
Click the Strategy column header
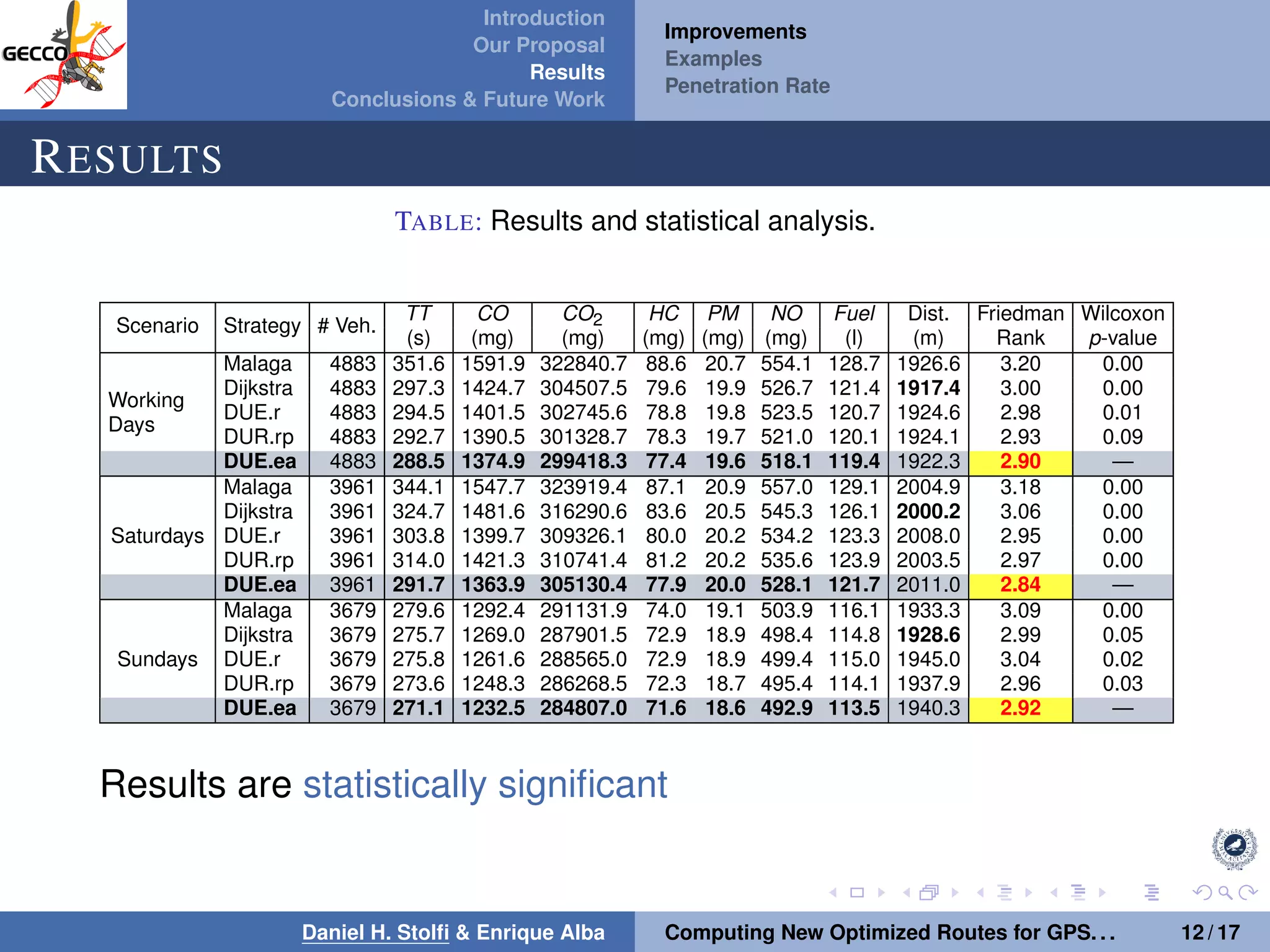pyautogui.click(x=262, y=325)
